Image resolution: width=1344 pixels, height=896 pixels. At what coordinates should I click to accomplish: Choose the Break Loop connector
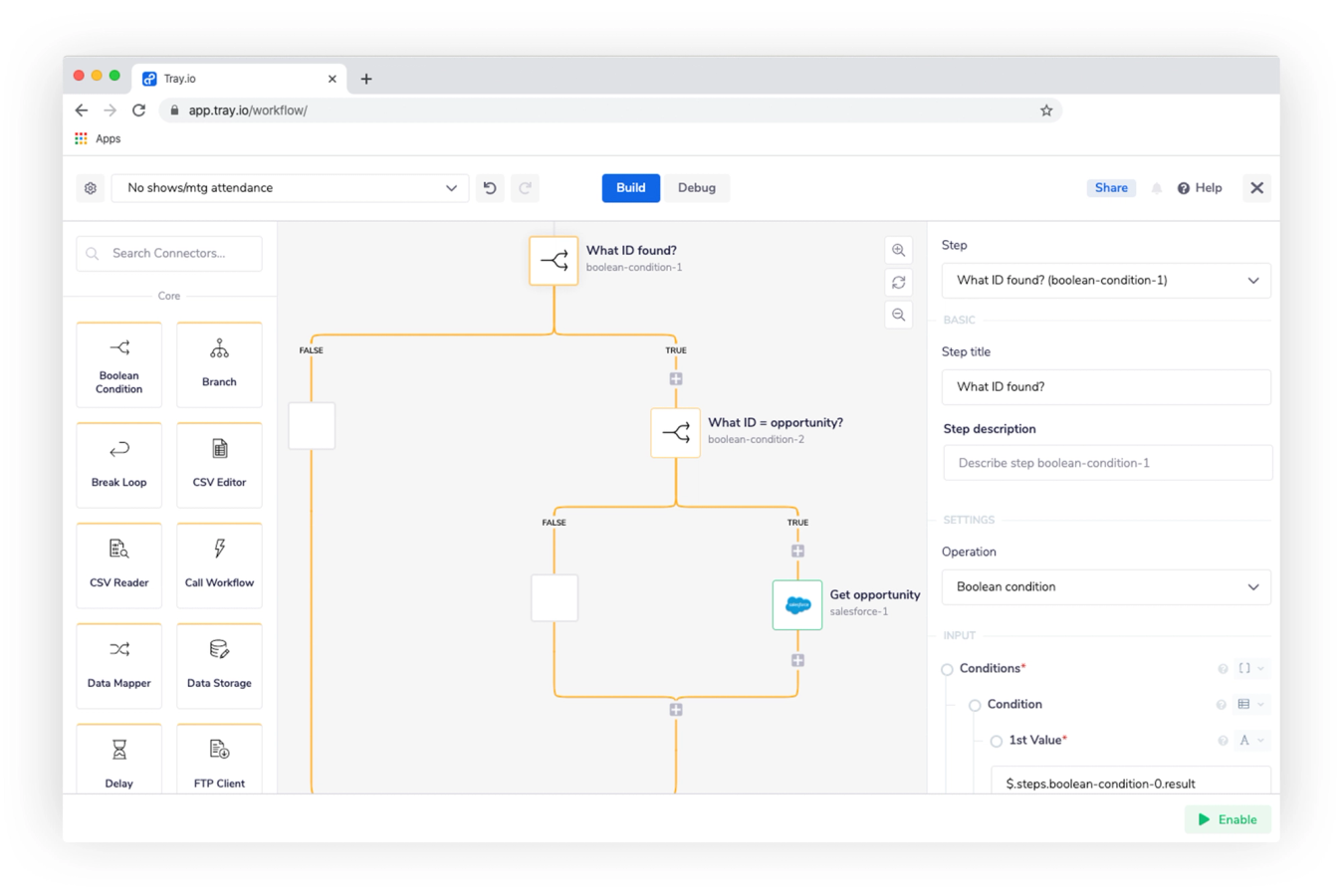[x=119, y=465]
